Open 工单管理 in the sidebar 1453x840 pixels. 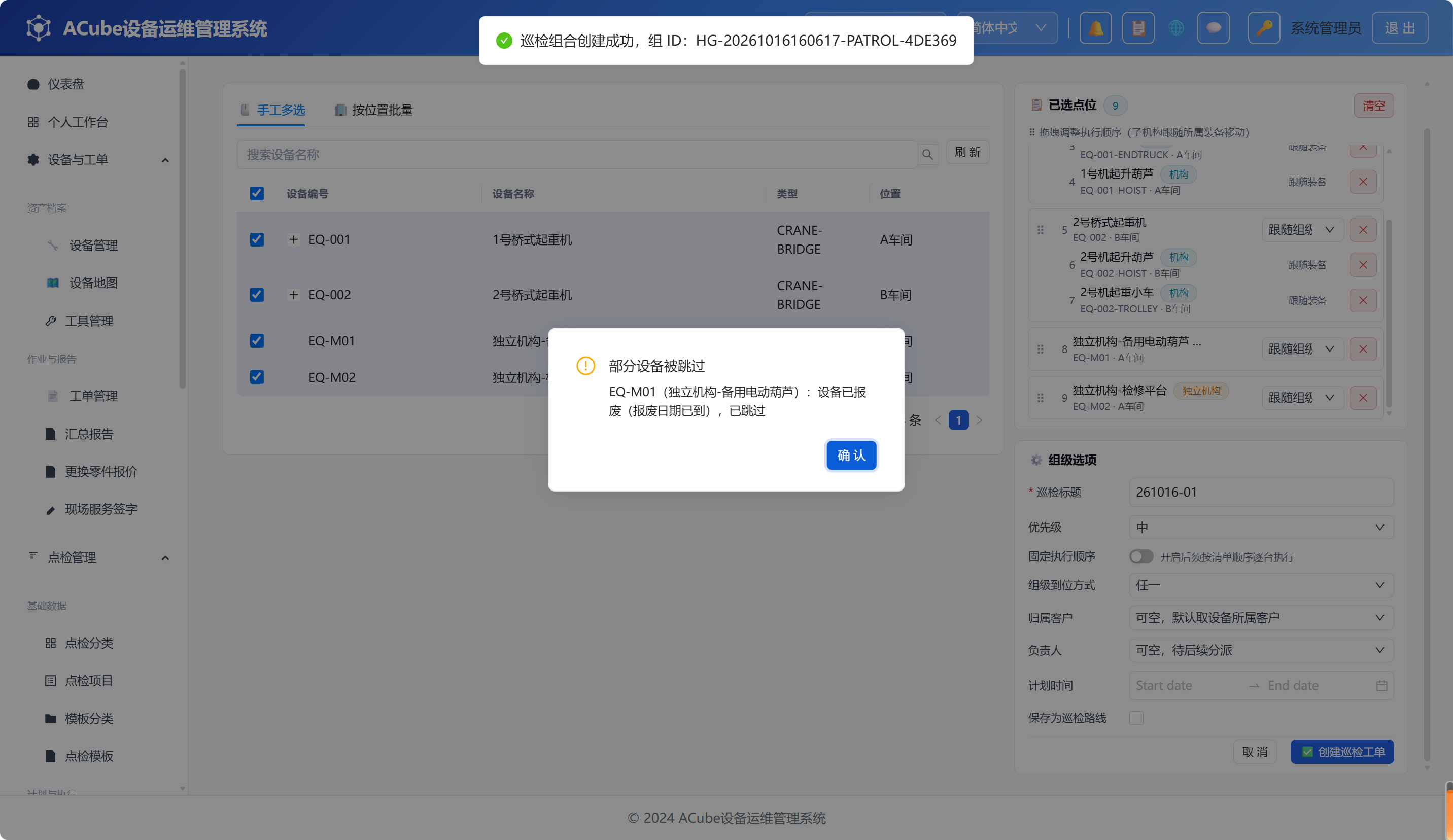coord(93,396)
